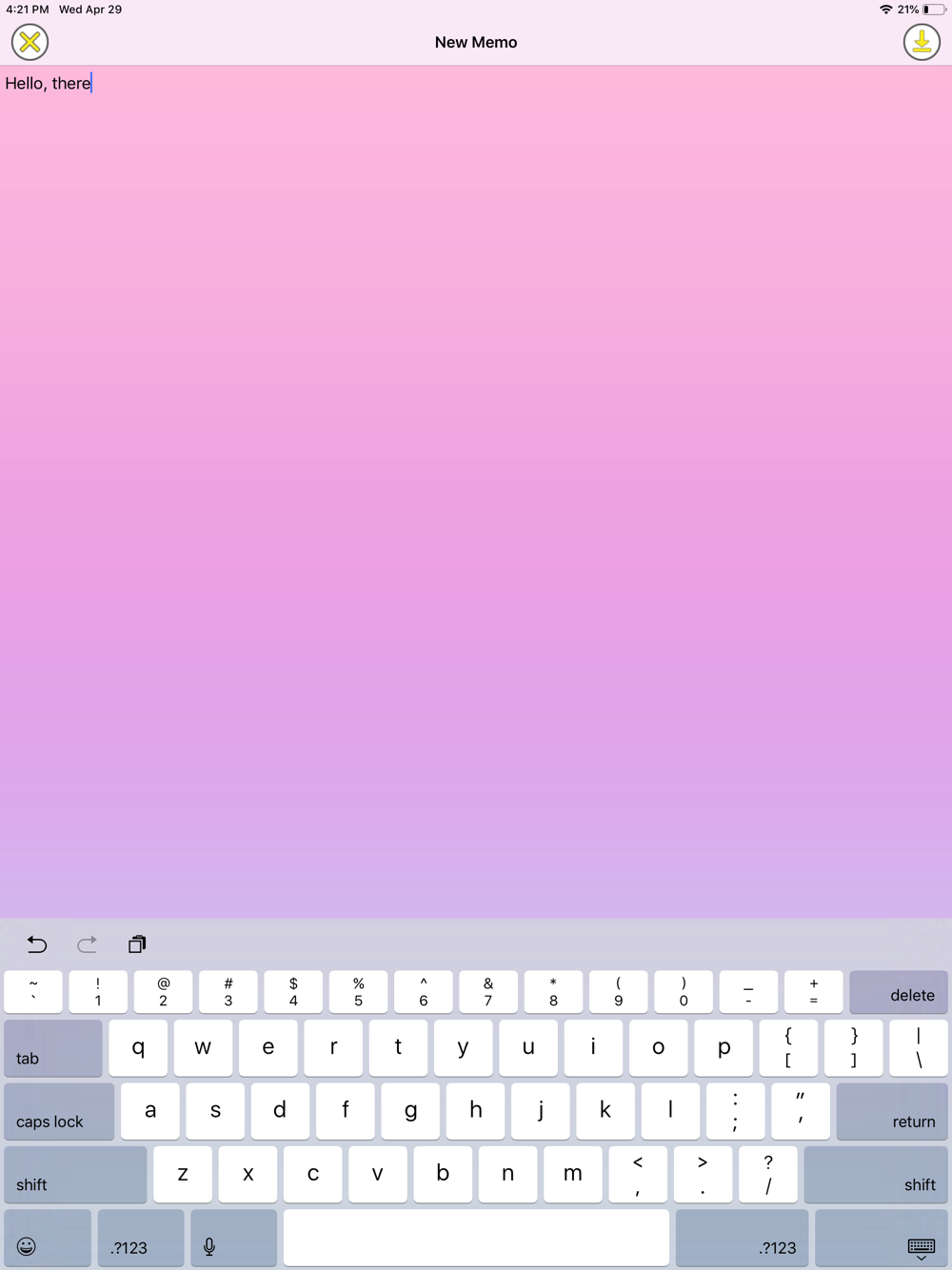The height and width of the screenshot is (1270, 952).
Task: Tap the f key
Action: click(x=346, y=1111)
